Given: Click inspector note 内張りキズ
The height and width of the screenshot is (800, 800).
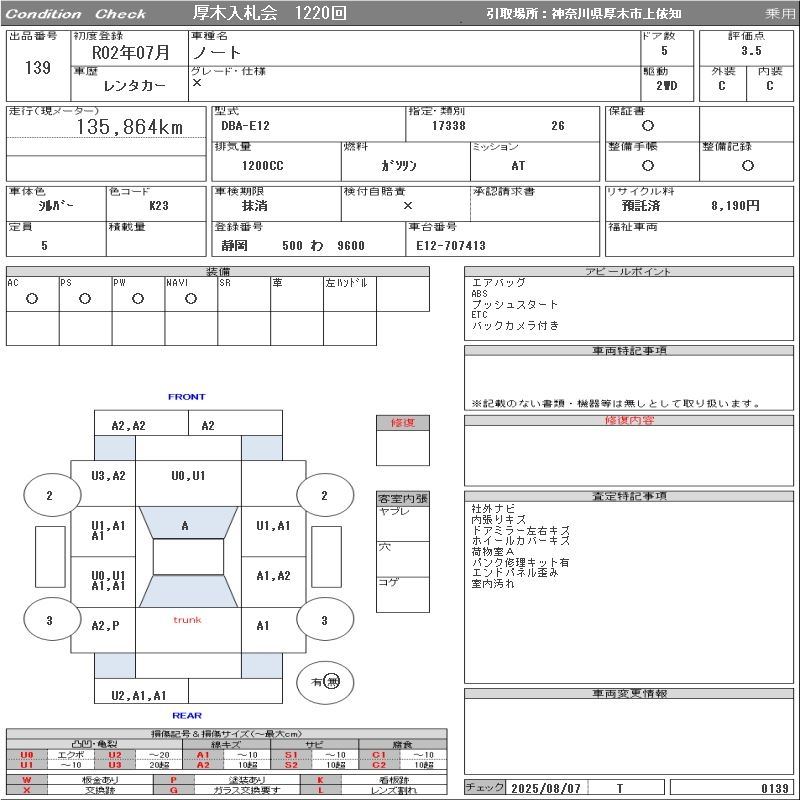Looking at the screenshot, I should pos(499,519).
